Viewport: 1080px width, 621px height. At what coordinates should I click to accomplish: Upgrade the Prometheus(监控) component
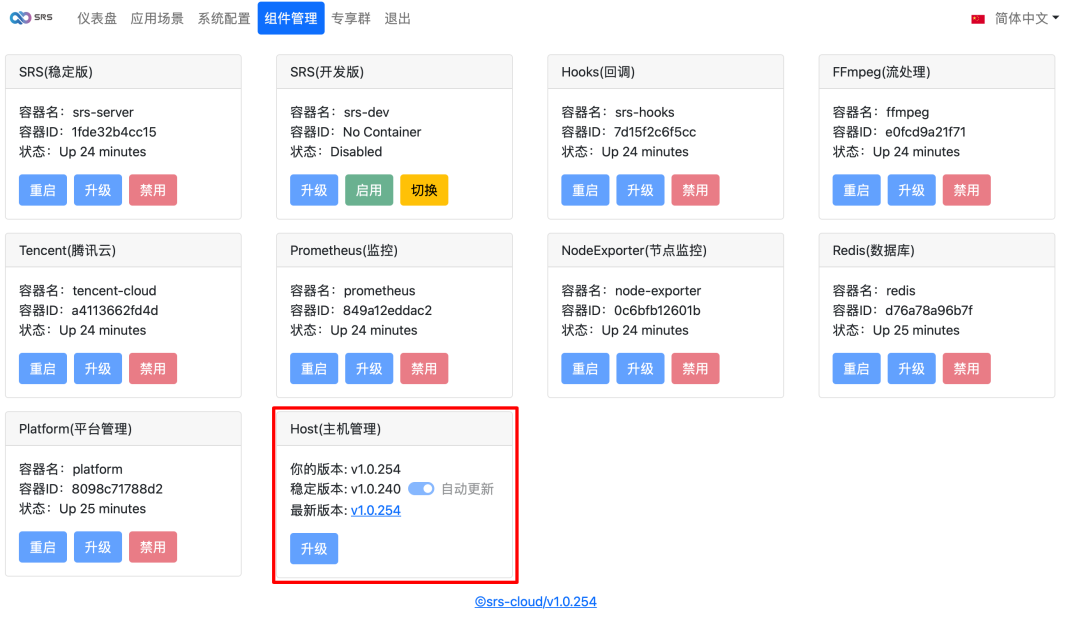(369, 368)
